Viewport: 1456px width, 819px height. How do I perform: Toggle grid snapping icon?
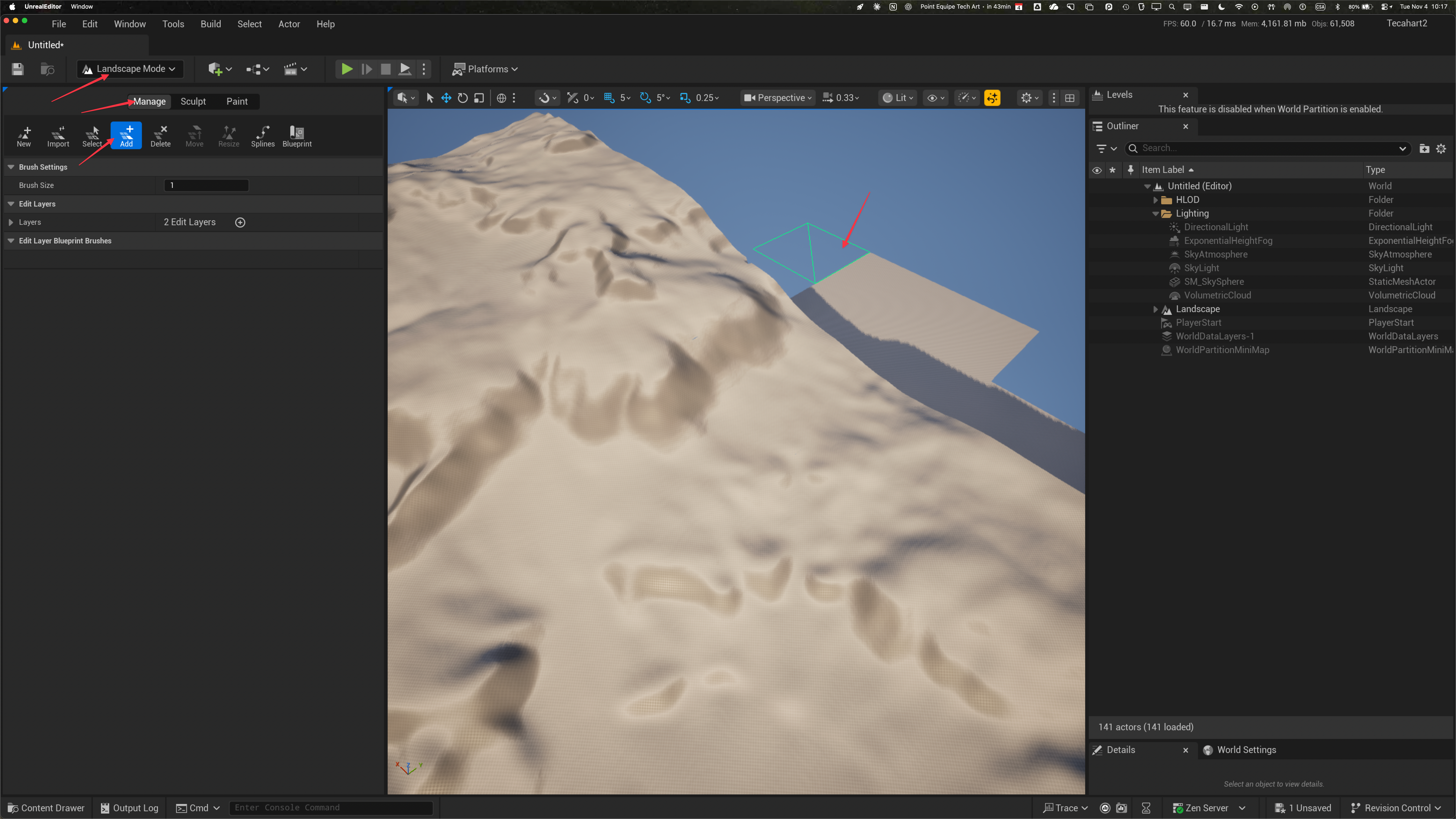tap(609, 98)
